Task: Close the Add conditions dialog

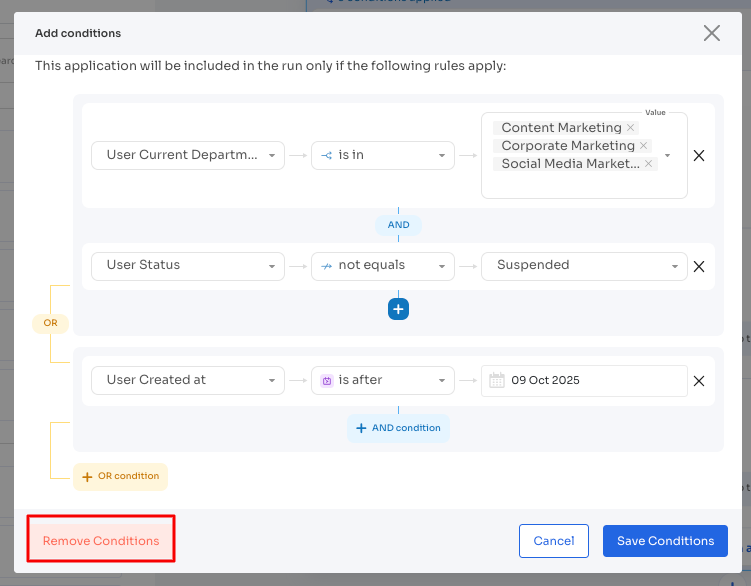Action: click(711, 33)
